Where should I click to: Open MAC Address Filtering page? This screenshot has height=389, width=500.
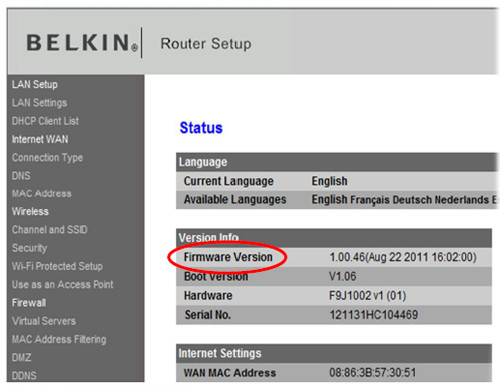59,339
